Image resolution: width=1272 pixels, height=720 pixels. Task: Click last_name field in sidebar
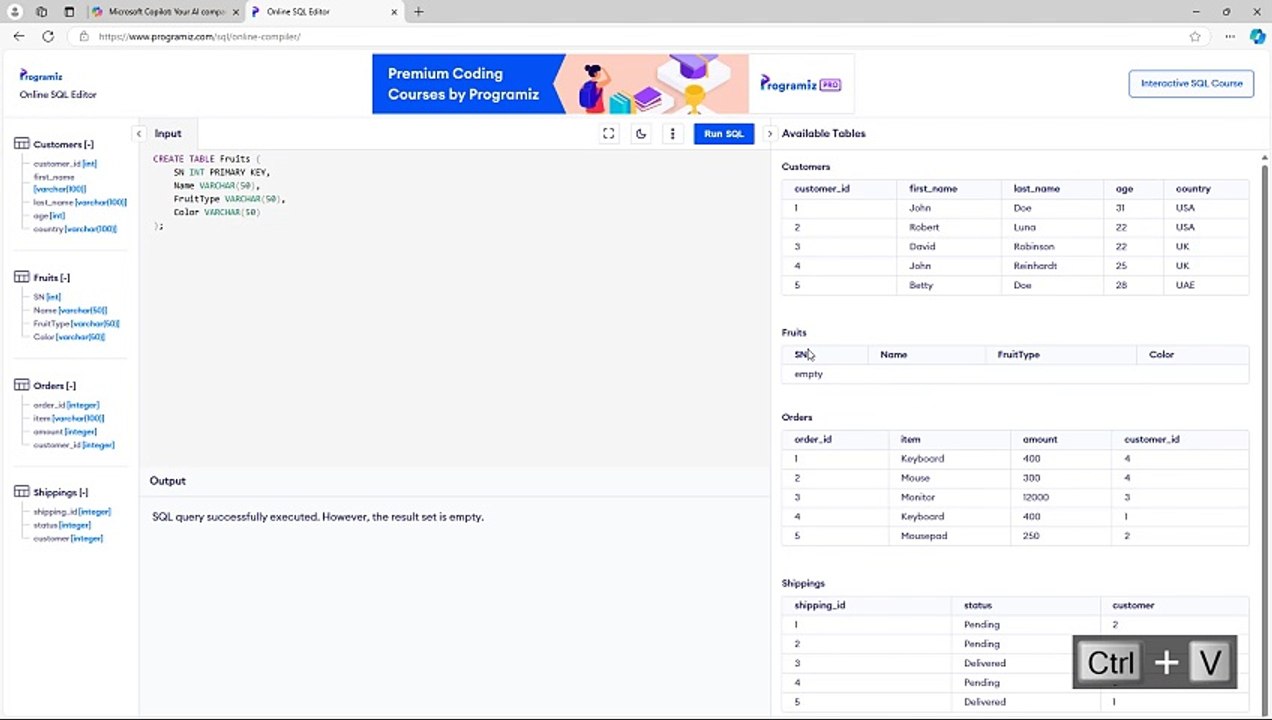point(80,202)
